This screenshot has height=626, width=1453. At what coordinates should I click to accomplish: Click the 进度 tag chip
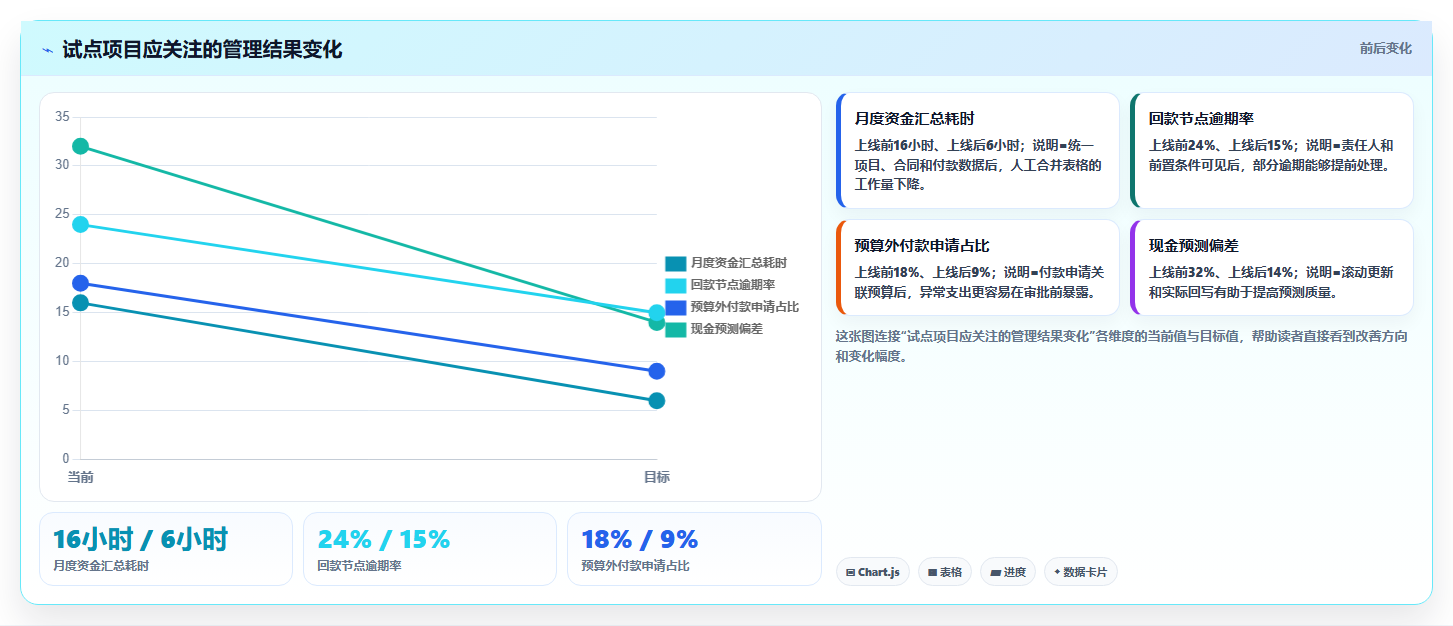pyautogui.click(x=1008, y=572)
